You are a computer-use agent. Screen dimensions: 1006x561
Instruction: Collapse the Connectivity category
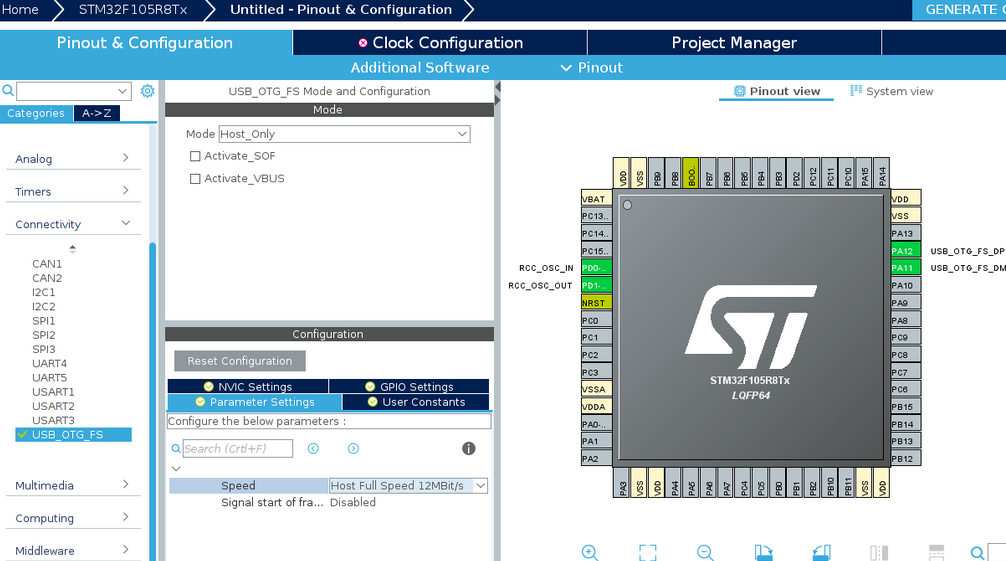click(x=73, y=224)
